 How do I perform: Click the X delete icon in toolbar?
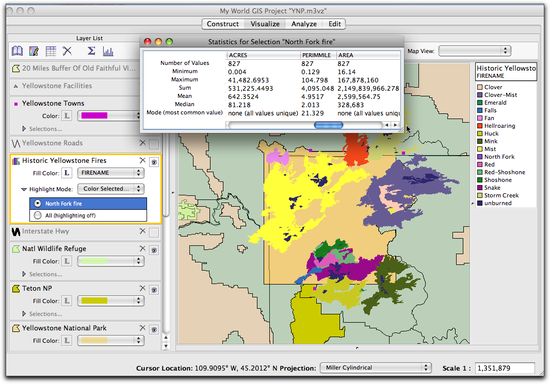click(67, 51)
